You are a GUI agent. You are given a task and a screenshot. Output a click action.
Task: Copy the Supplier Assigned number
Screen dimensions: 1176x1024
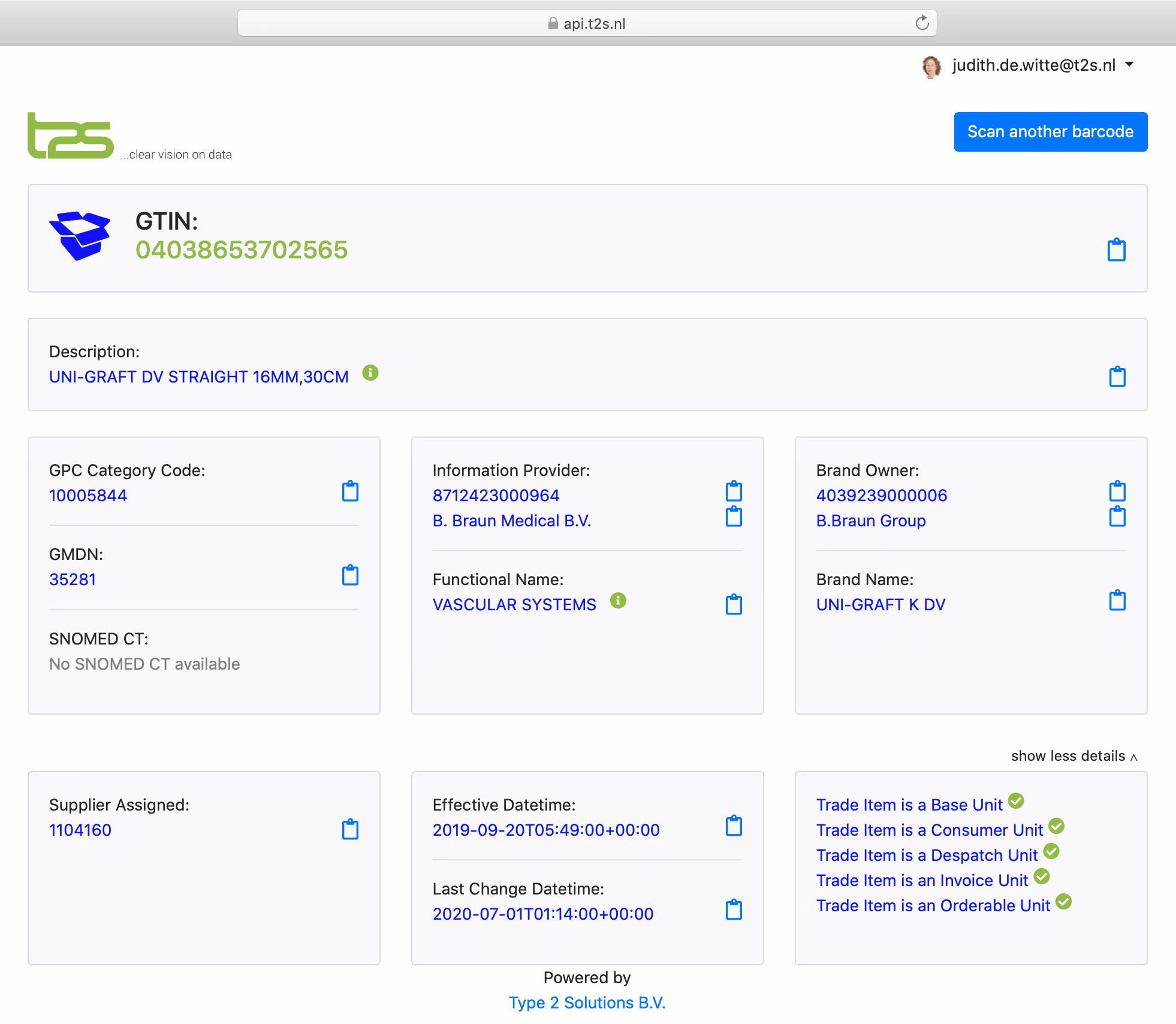point(350,830)
